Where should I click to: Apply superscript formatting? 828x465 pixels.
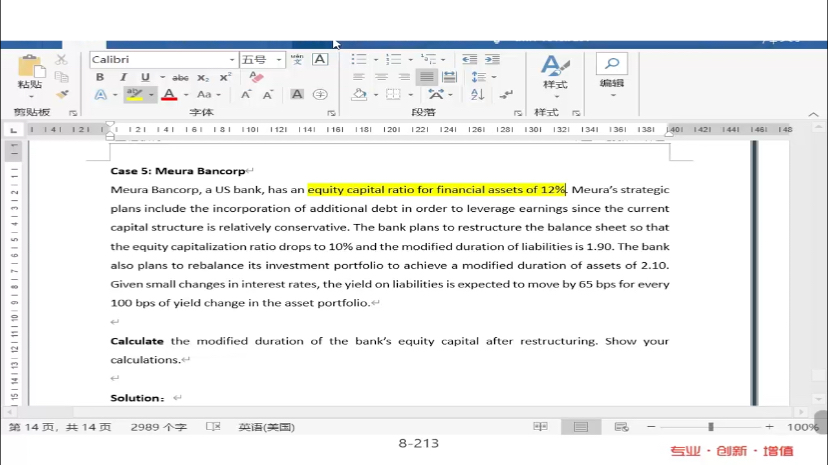pos(225,77)
